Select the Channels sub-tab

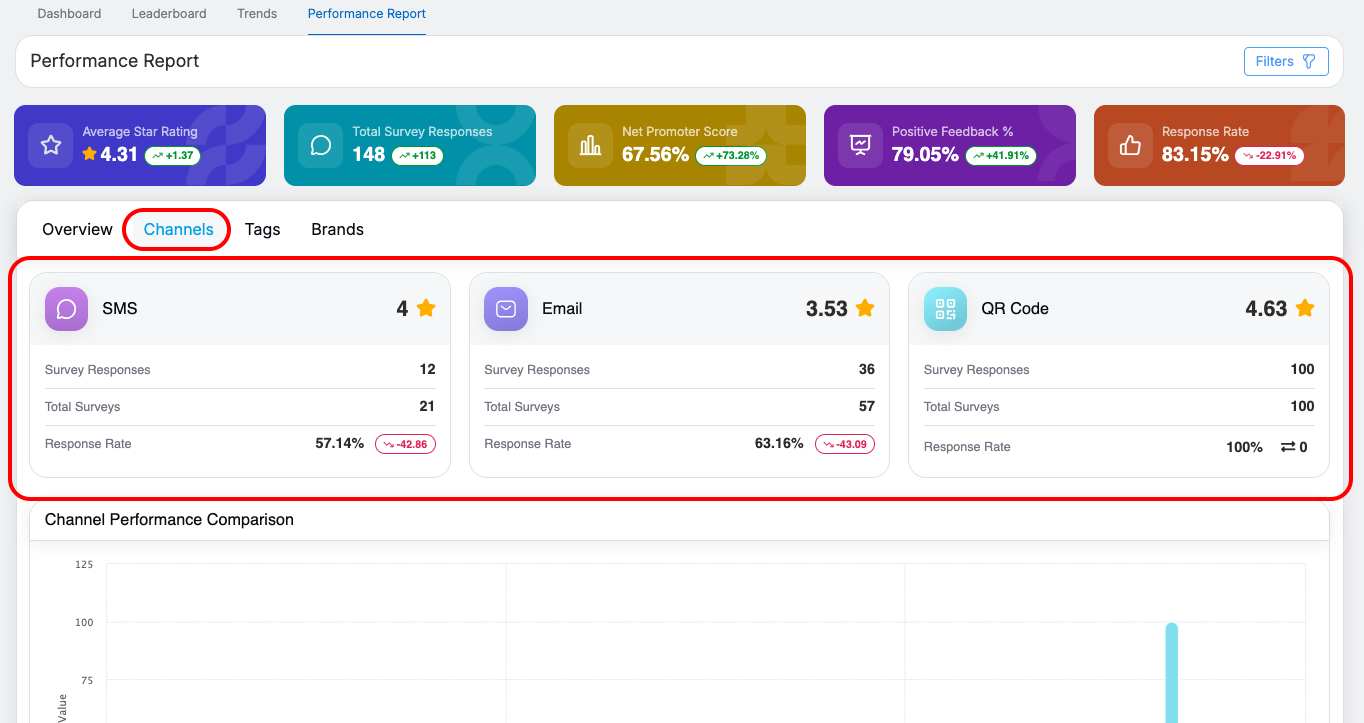click(x=178, y=229)
